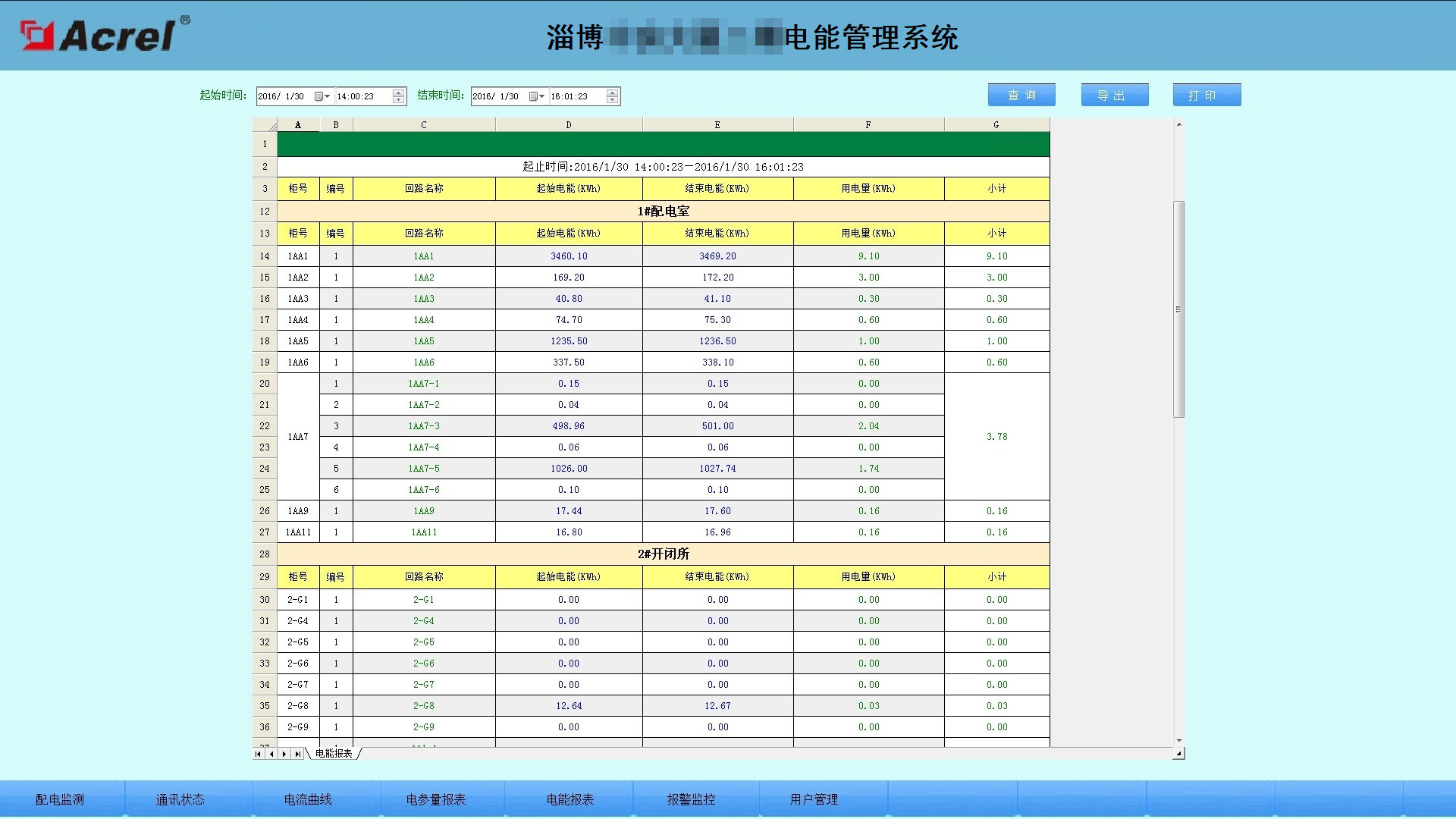Decrease end time with down spinner
Image resolution: width=1456 pixels, height=819 pixels.
tap(613, 100)
